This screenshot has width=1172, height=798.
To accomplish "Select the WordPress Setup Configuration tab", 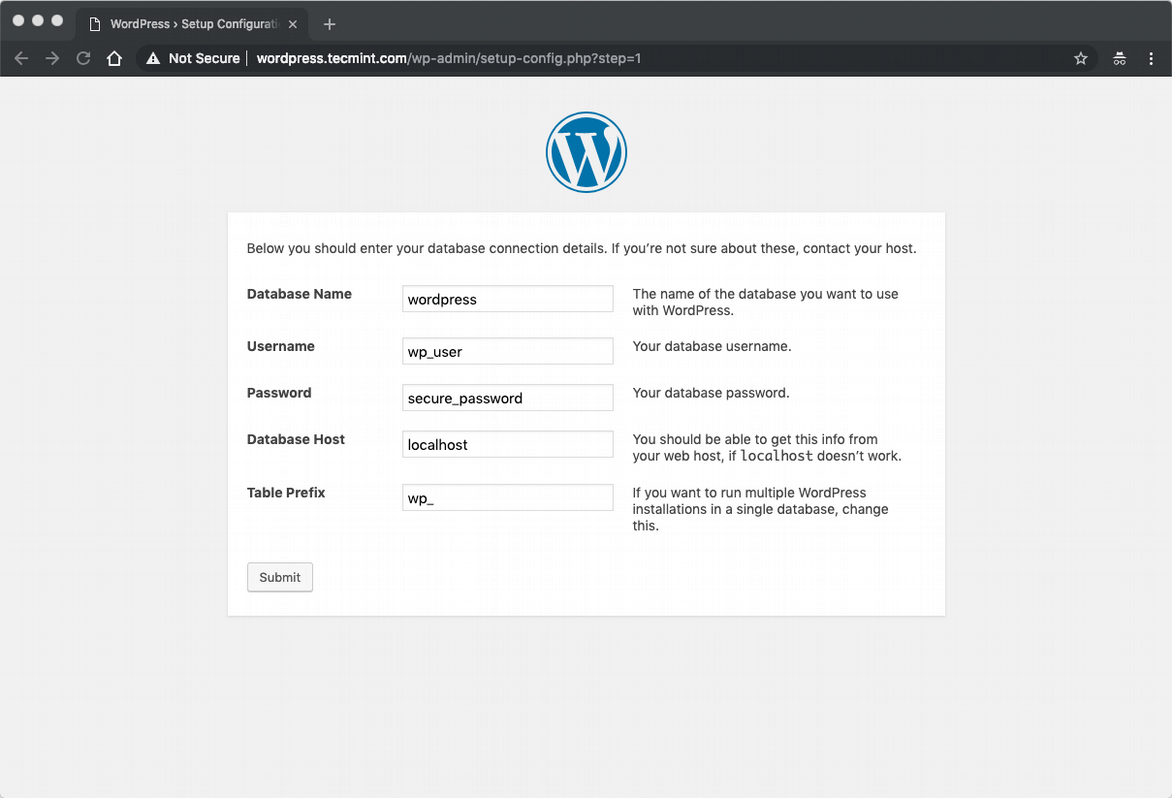I will [193, 24].
